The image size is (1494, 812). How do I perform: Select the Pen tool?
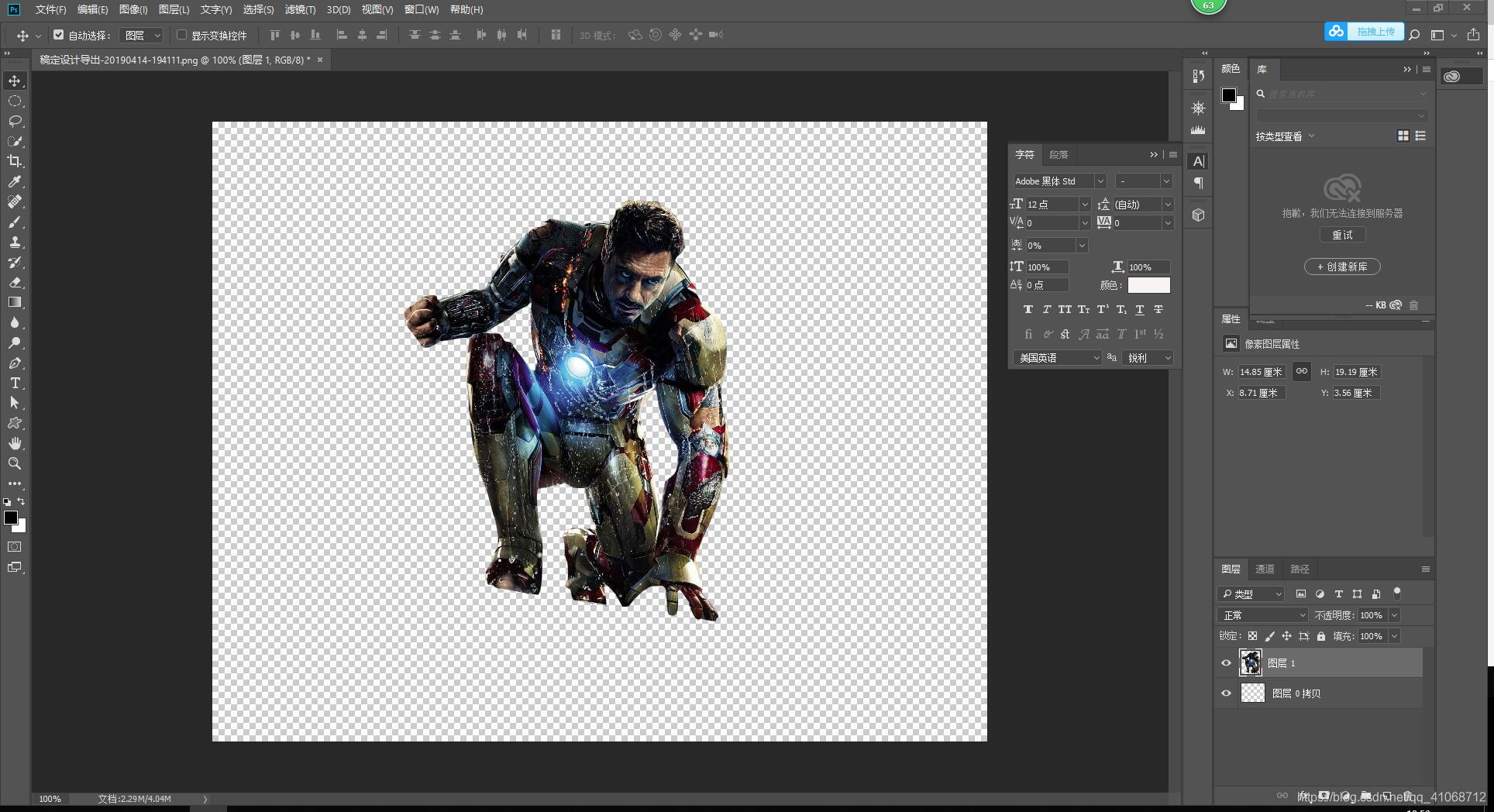[x=15, y=363]
